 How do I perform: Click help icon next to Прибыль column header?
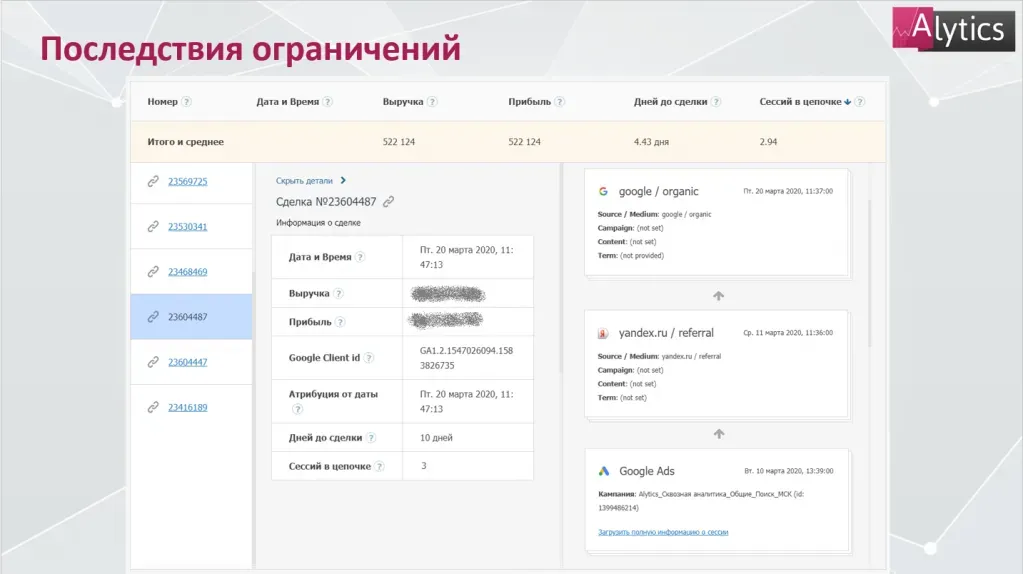[560, 102]
